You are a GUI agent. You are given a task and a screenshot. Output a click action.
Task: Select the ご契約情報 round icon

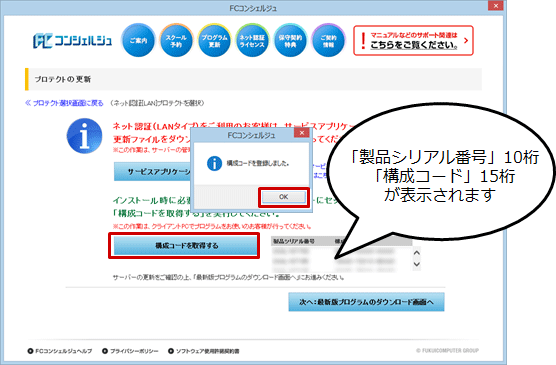click(328, 40)
